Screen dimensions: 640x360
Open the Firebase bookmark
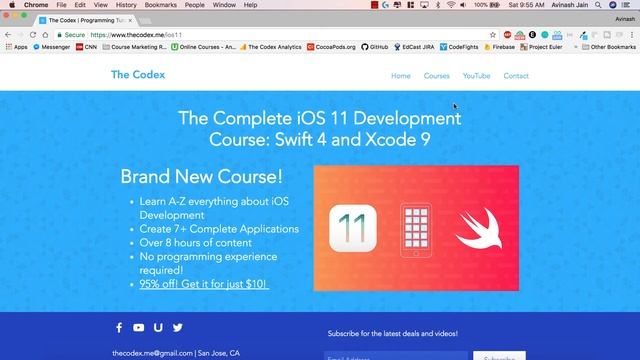[x=500, y=47]
